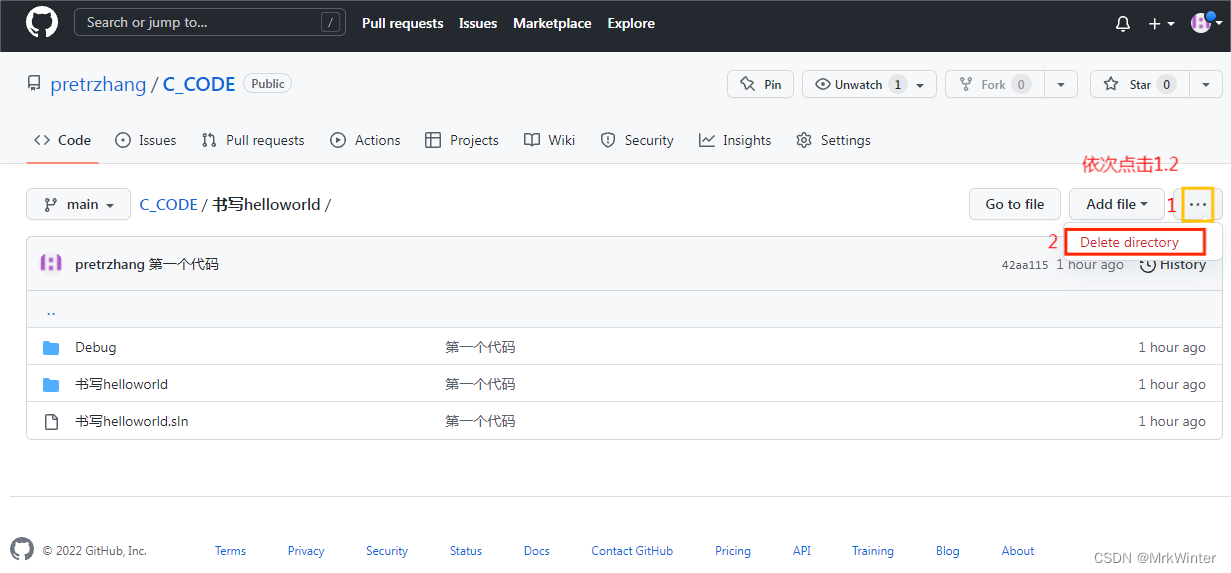
Task: Click the file icon of 书写helloworld.sln
Action: (51, 421)
